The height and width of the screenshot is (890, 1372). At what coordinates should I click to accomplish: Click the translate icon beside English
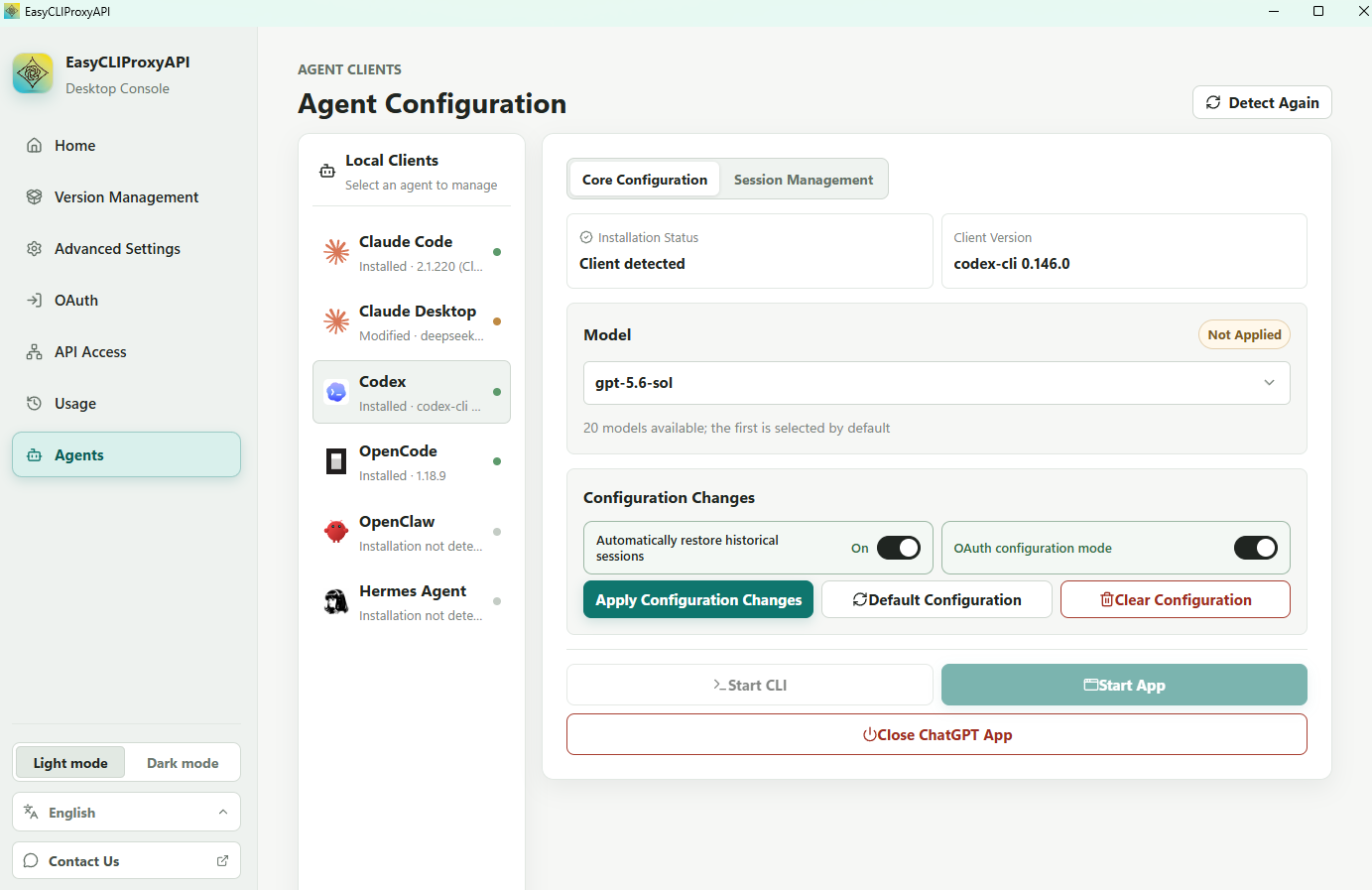pyautogui.click(x=31, y=812)
